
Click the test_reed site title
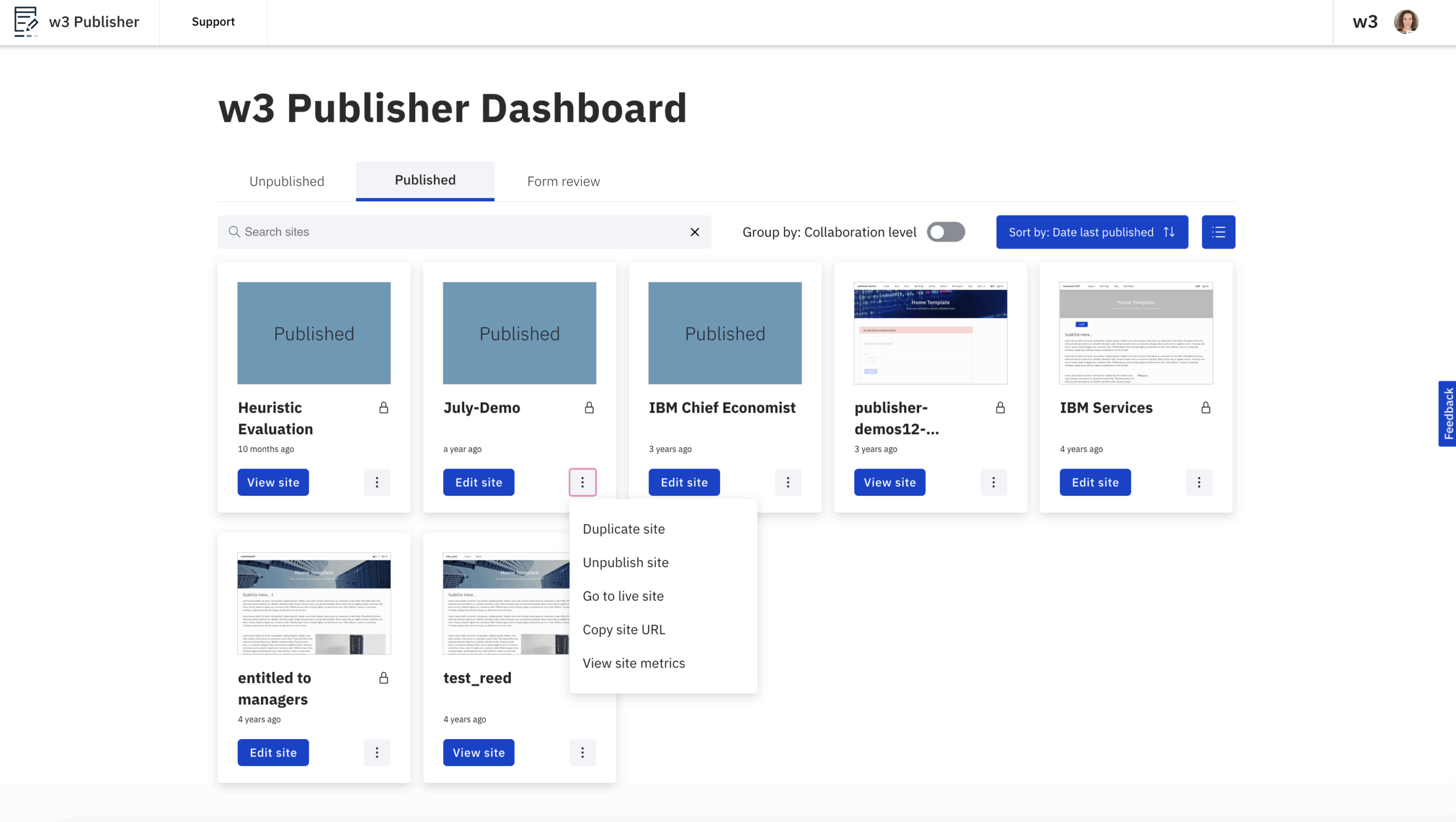coord(477,678)
